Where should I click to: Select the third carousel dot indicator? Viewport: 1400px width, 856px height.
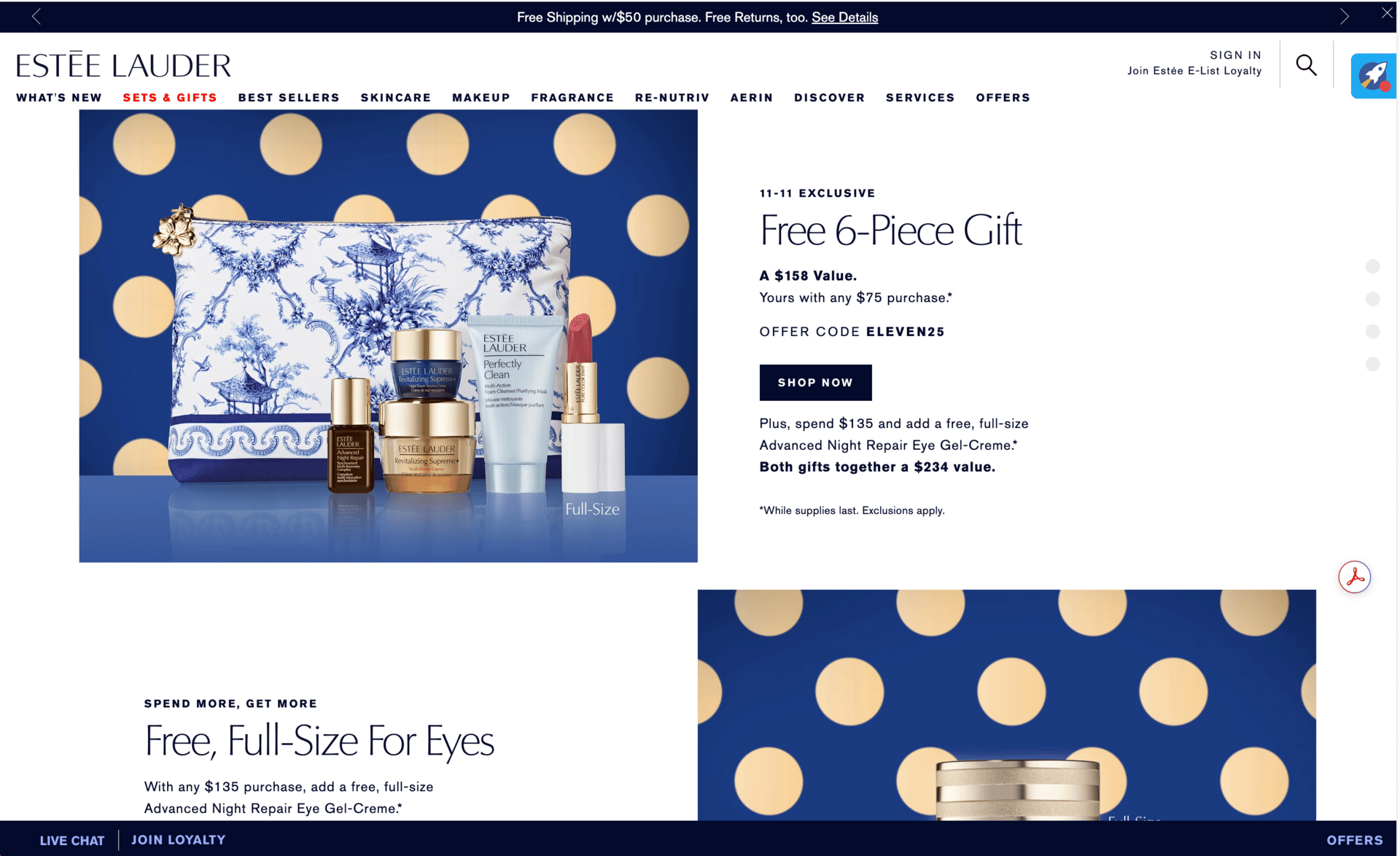point(1372,332)
